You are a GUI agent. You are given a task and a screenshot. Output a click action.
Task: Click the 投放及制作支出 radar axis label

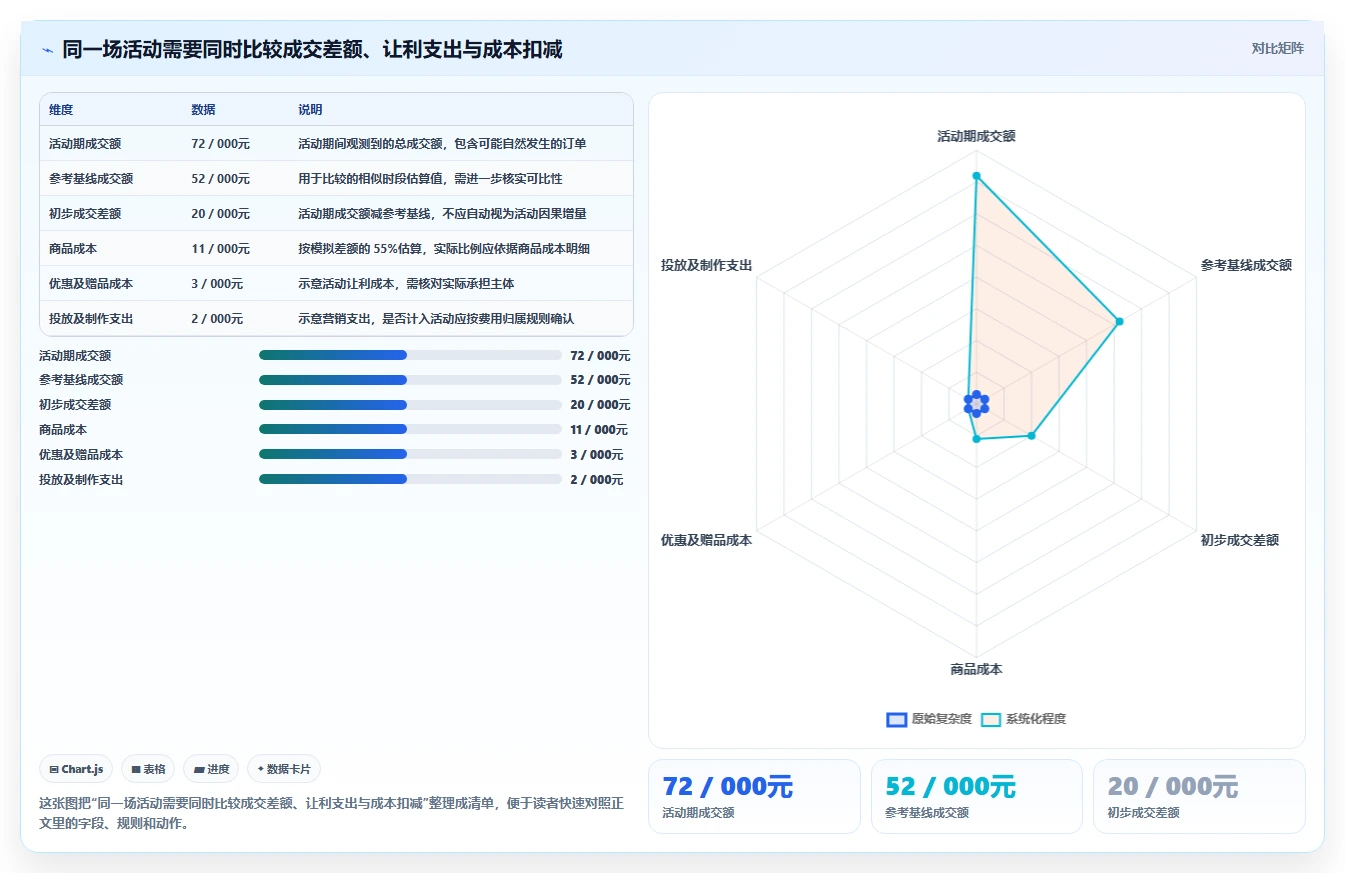[706, 265]
